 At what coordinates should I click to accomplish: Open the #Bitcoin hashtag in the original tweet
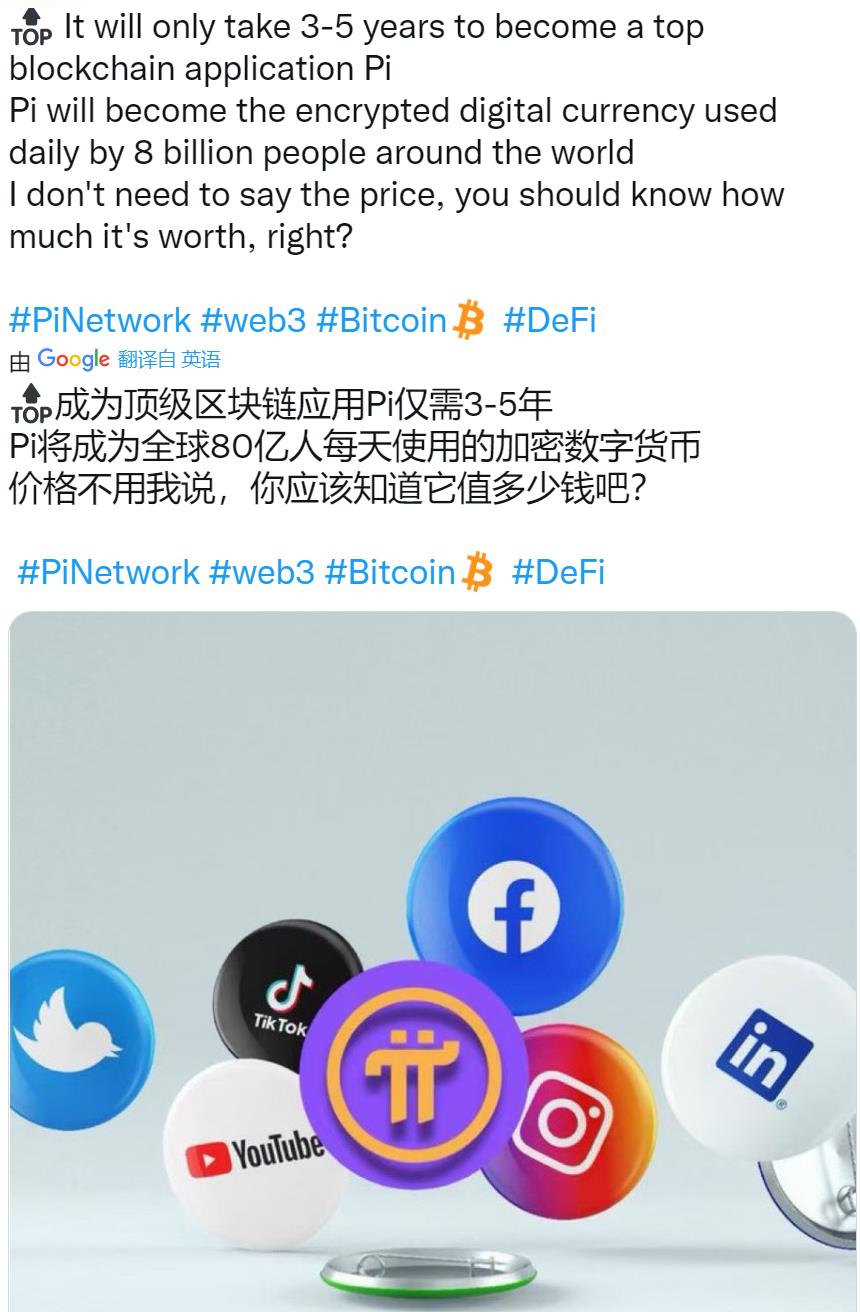[381, 320]
